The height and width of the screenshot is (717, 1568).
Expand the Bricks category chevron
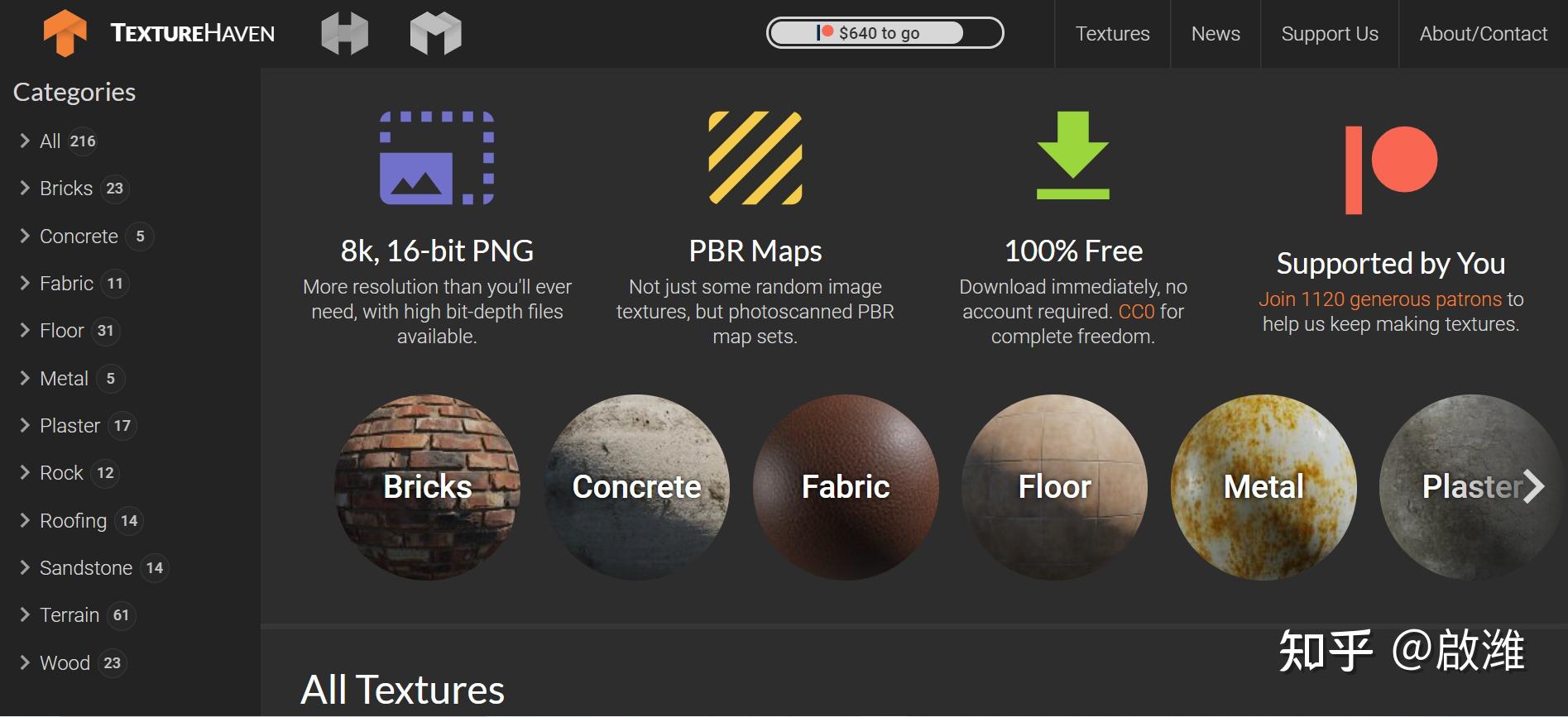[x=25, y=188]
